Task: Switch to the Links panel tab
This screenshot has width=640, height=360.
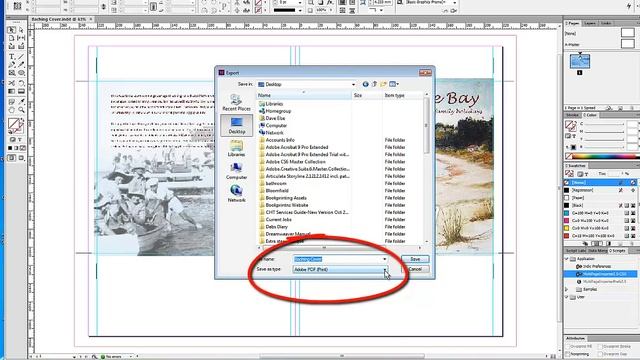Action: coord(606,23)
